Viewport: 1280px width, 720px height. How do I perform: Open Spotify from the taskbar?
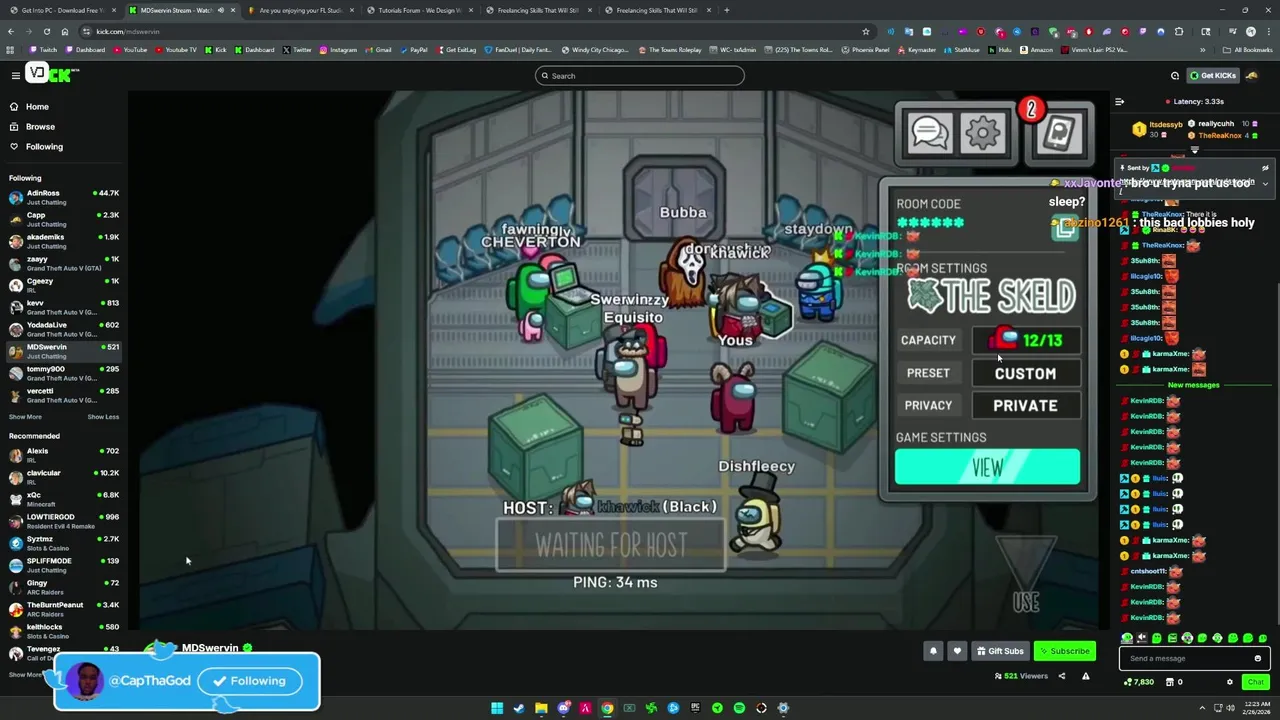tap(739, 708)
